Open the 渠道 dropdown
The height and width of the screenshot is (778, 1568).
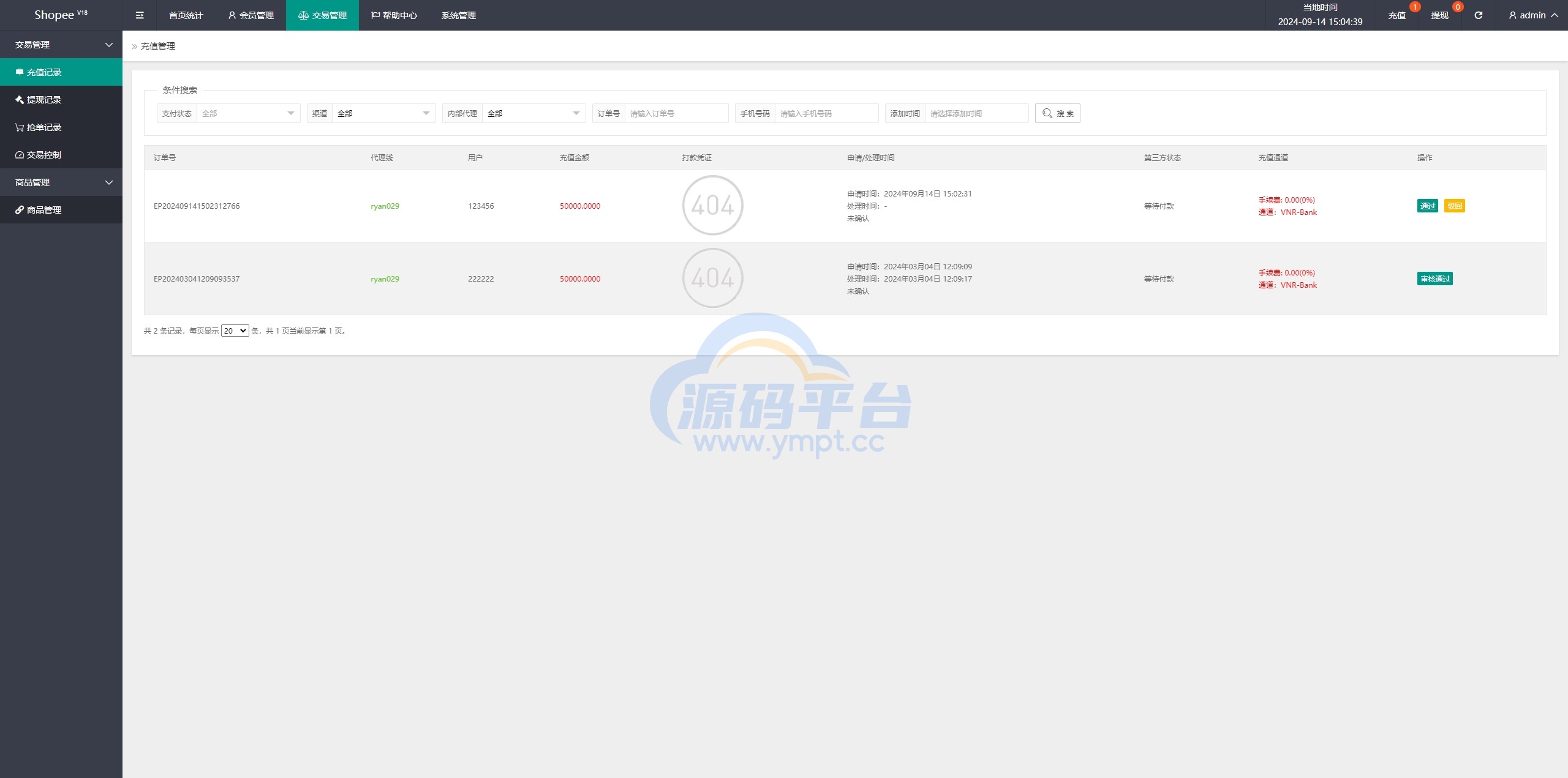point(383,113)
